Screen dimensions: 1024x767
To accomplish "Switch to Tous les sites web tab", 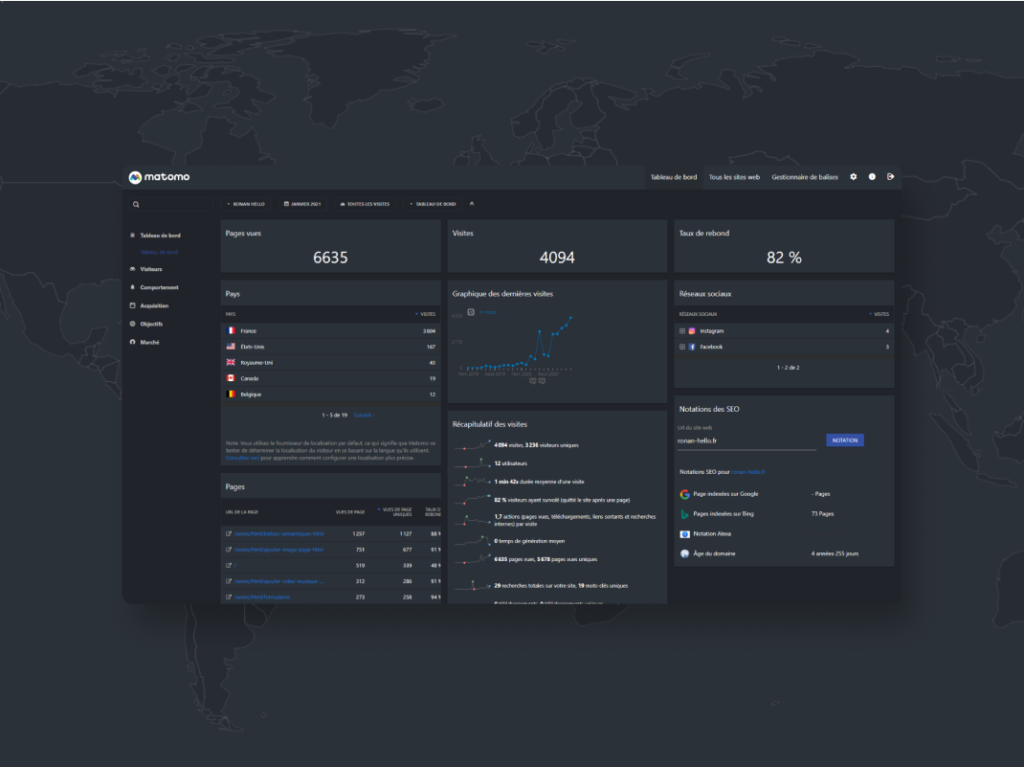I will (x=734, y=177).
